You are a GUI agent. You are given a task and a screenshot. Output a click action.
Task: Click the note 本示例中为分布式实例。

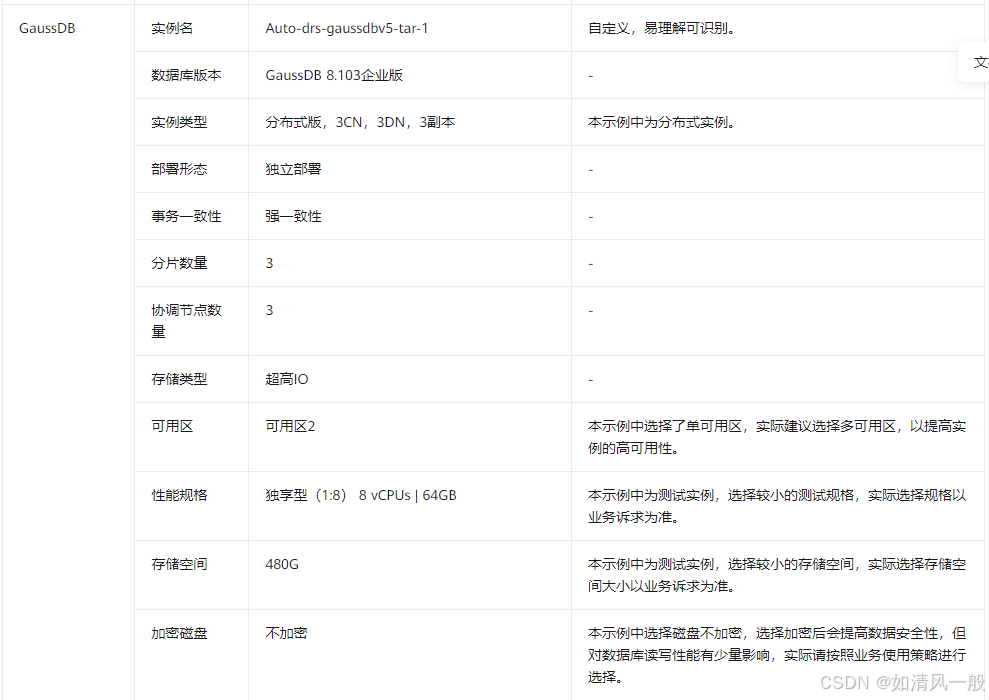tap(662, 122)
